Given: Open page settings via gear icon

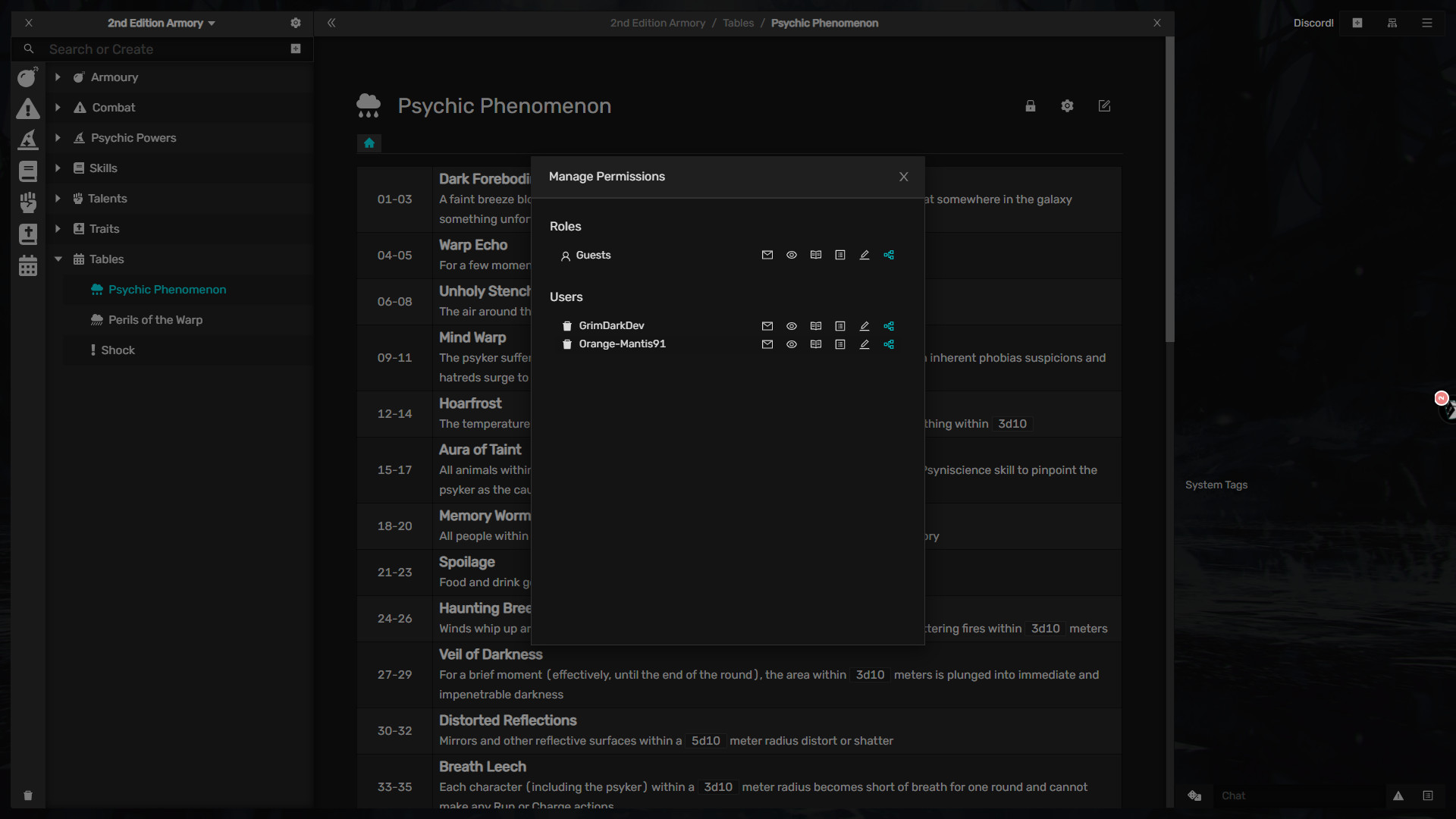Looking at the screenshot, I should pos(1067,106).
